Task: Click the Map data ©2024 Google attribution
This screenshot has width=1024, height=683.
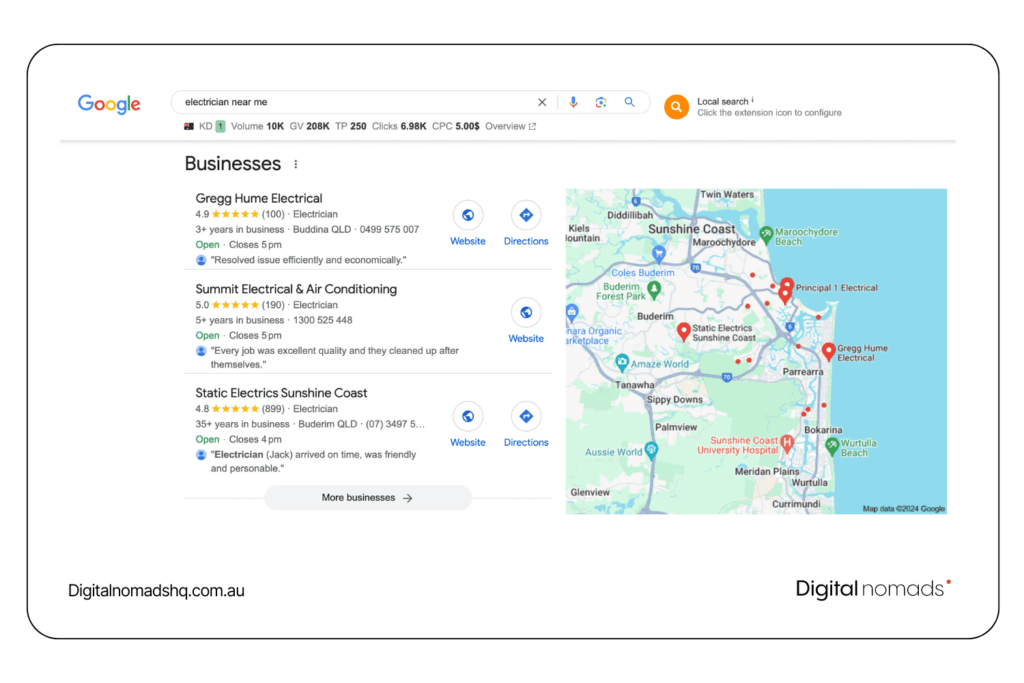Action: [x=904, y=509]
